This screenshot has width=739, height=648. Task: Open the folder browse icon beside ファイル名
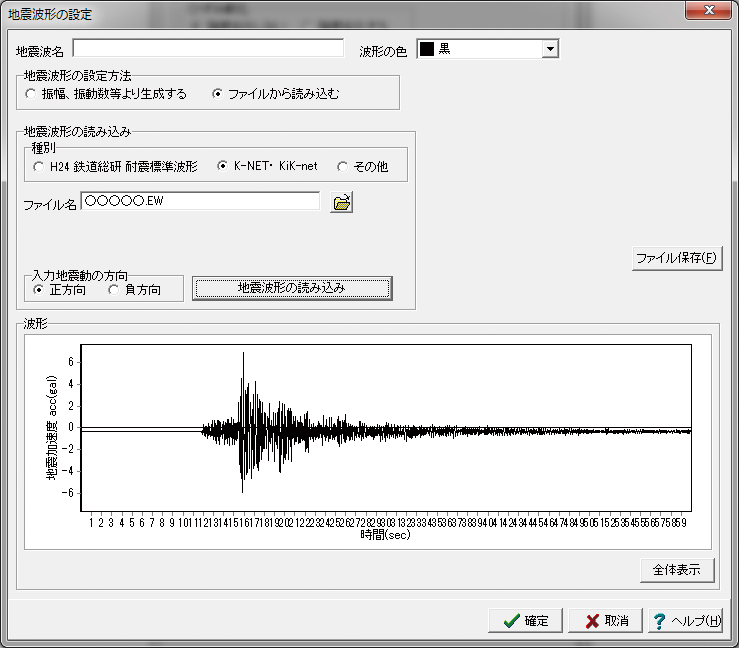pos(341,203)
